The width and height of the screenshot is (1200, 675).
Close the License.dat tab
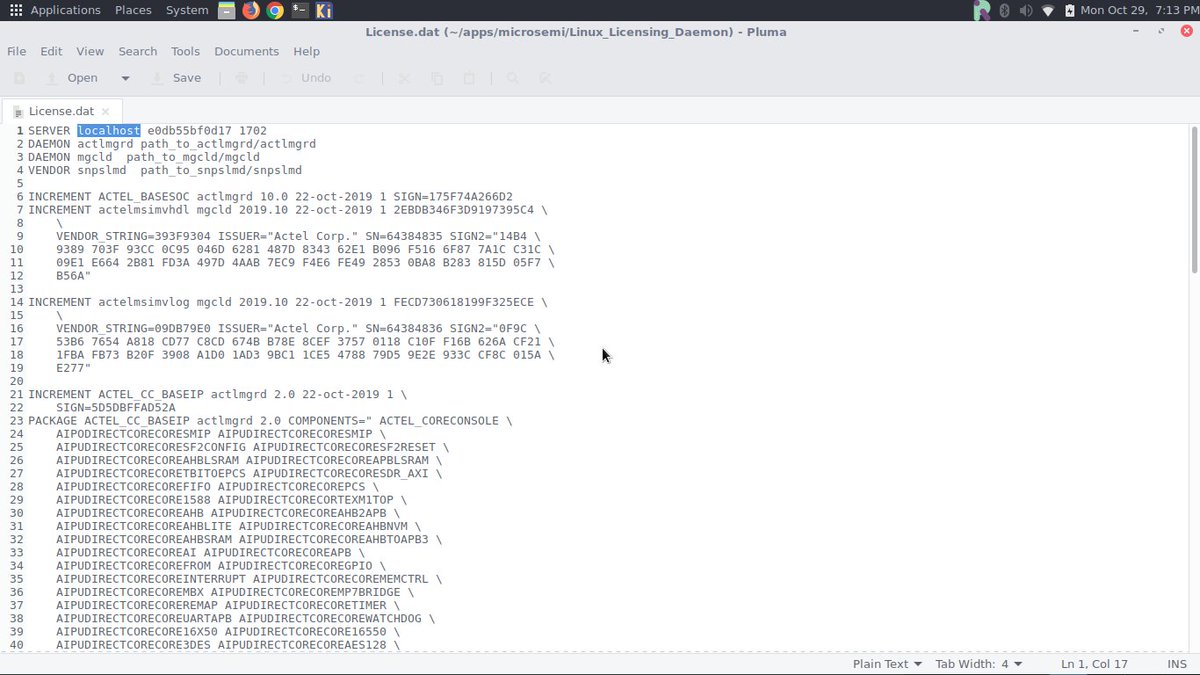[x=106, y=111]
